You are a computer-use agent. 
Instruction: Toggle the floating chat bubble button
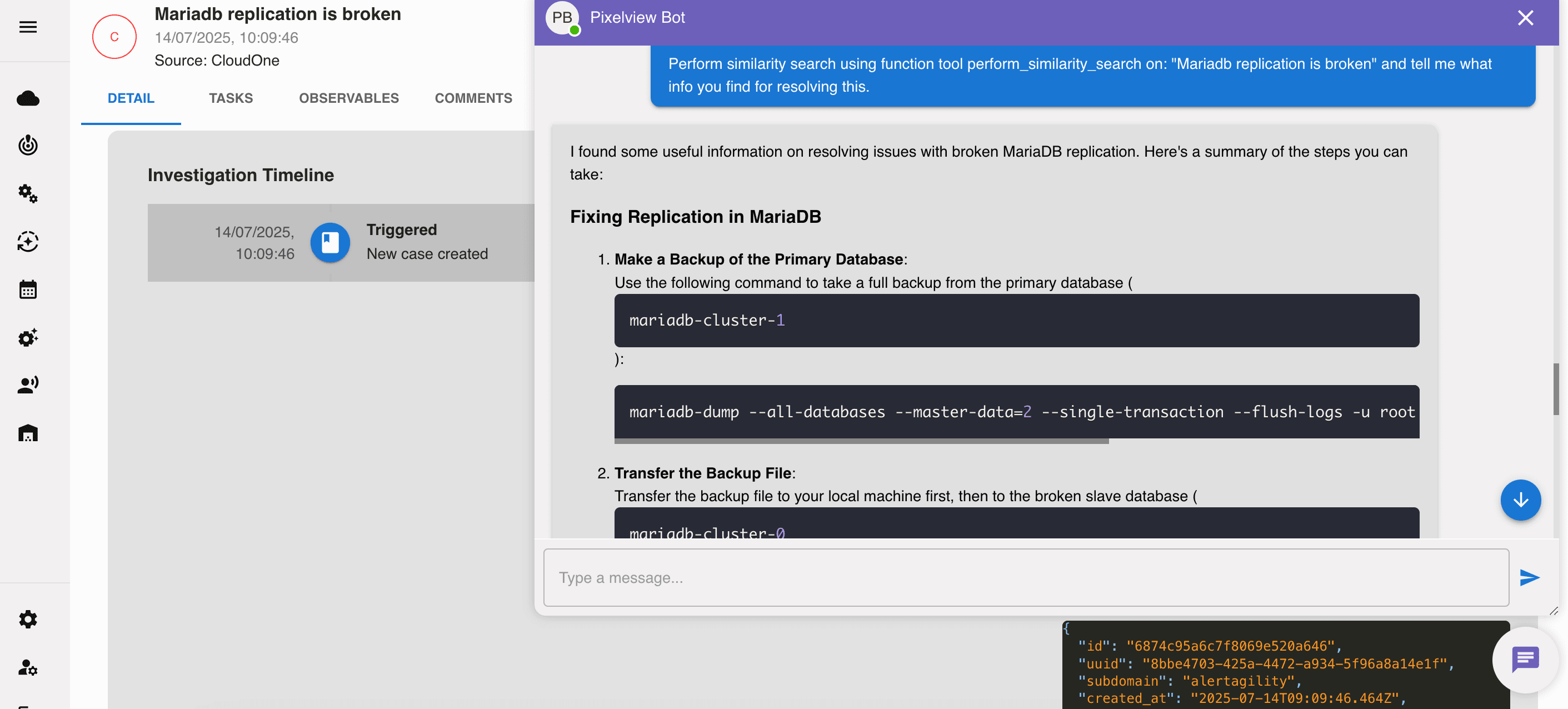(1525, 659)
